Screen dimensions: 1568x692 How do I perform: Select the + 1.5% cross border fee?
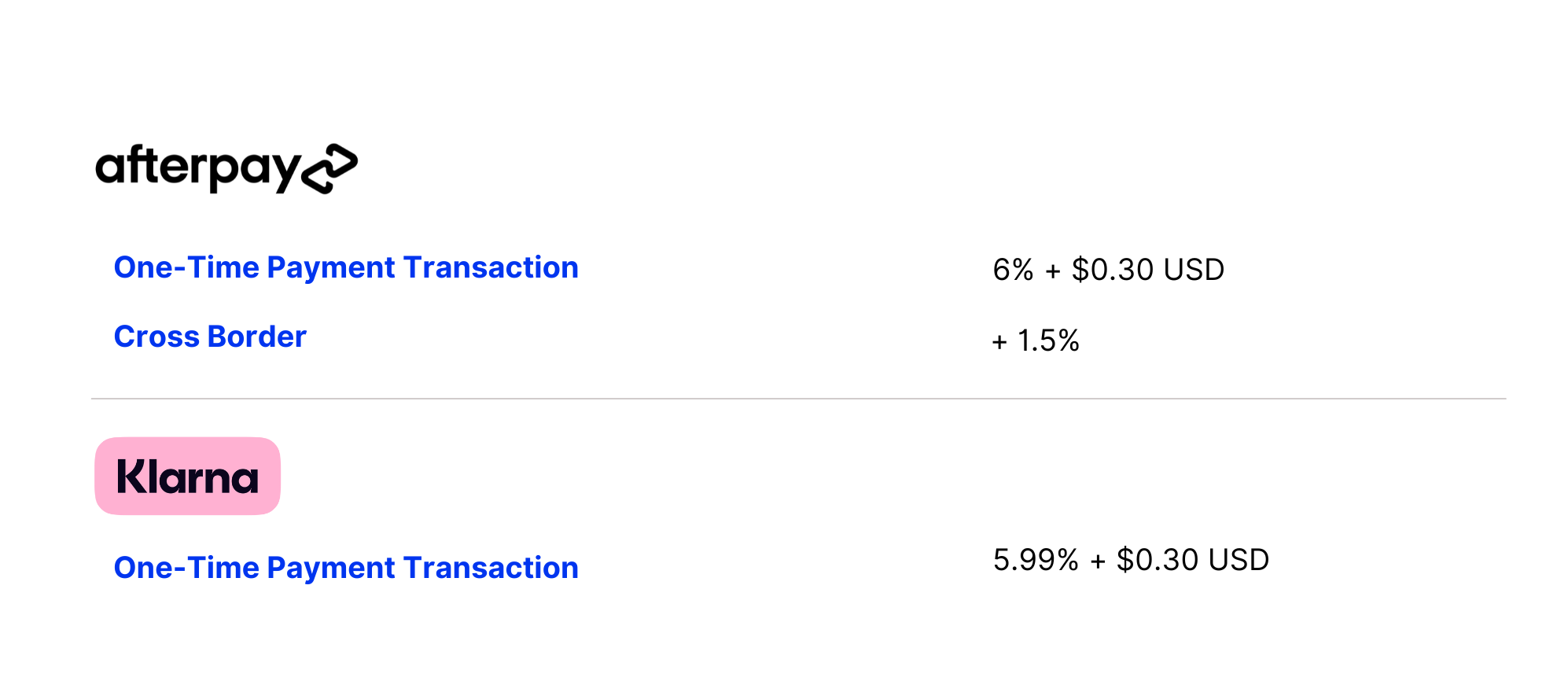[x=1036, y=340]
